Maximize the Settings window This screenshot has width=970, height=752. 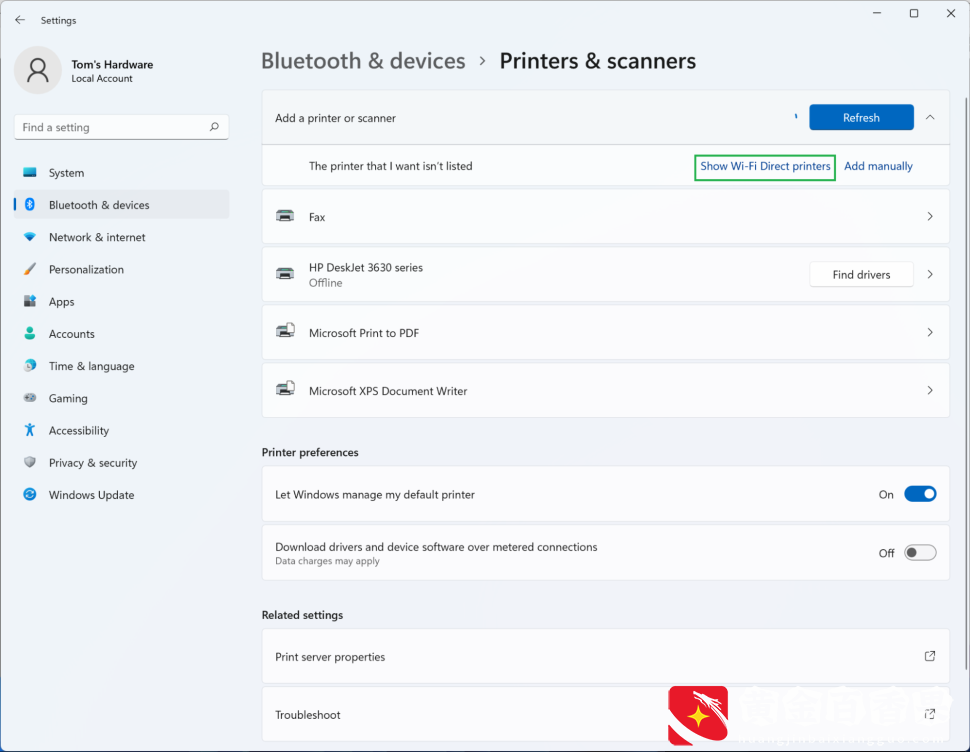pos(914,13)
